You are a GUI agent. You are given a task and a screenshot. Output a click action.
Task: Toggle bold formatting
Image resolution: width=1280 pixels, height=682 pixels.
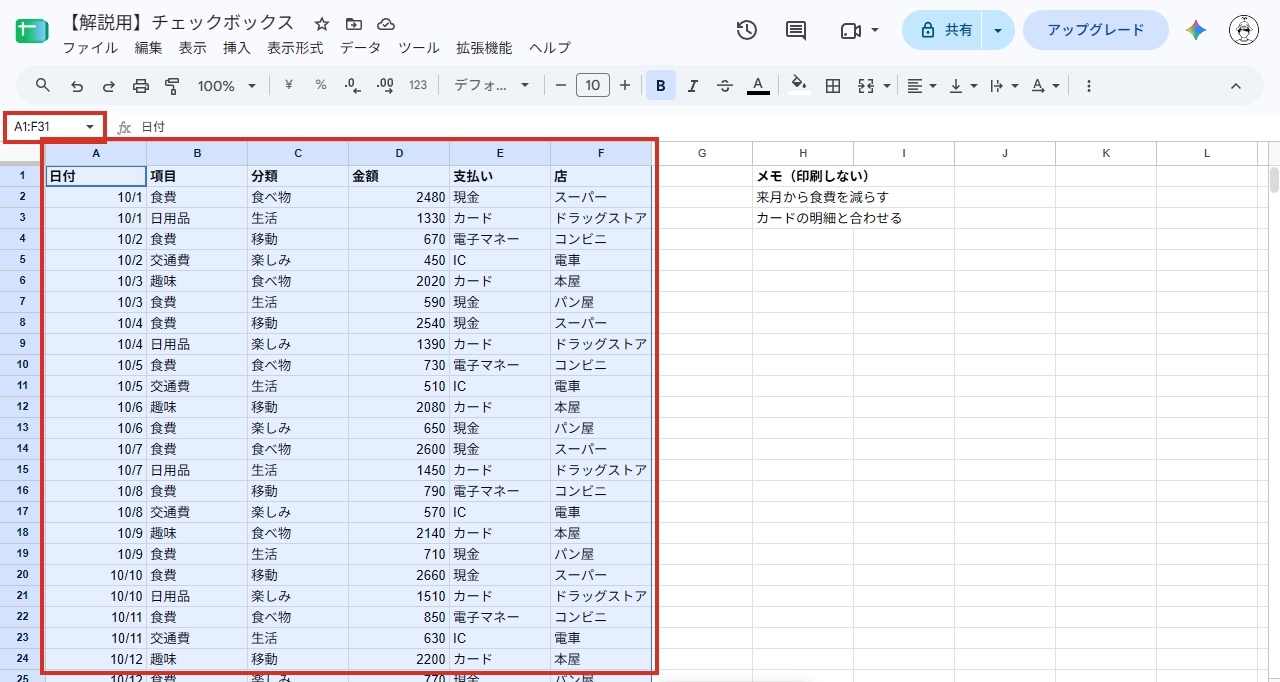[x=661, y=86]
